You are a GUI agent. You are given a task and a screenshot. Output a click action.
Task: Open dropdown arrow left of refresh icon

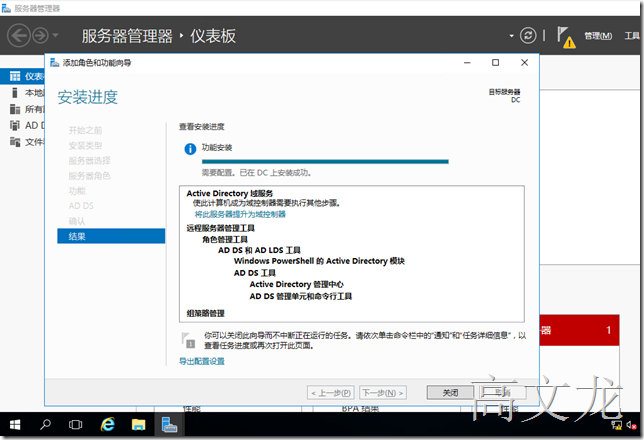tap(511, 36)
